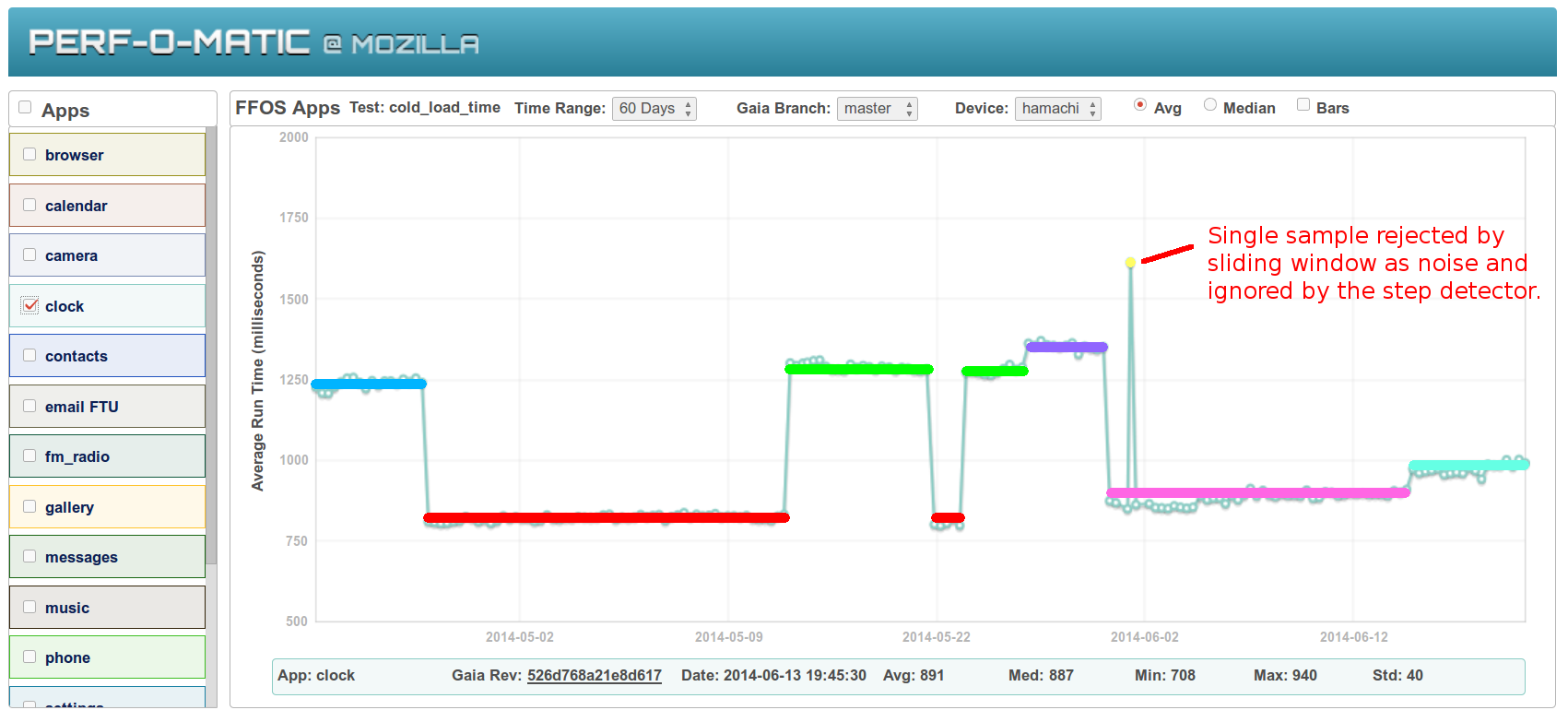Click the Apps list scrollbar
This screenshot has width=1568, height=722.
pos(211,346)
